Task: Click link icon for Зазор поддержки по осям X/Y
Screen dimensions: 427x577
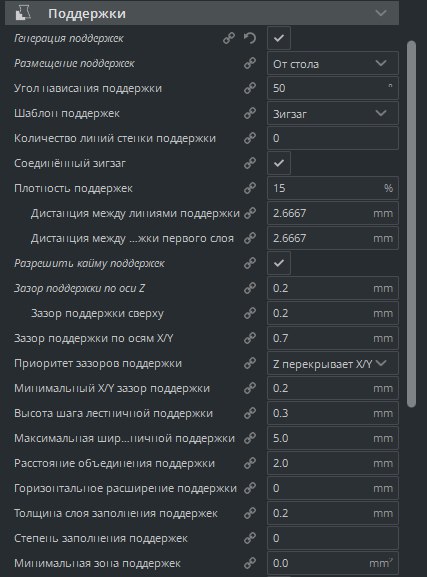Action: tap(250, 339)
